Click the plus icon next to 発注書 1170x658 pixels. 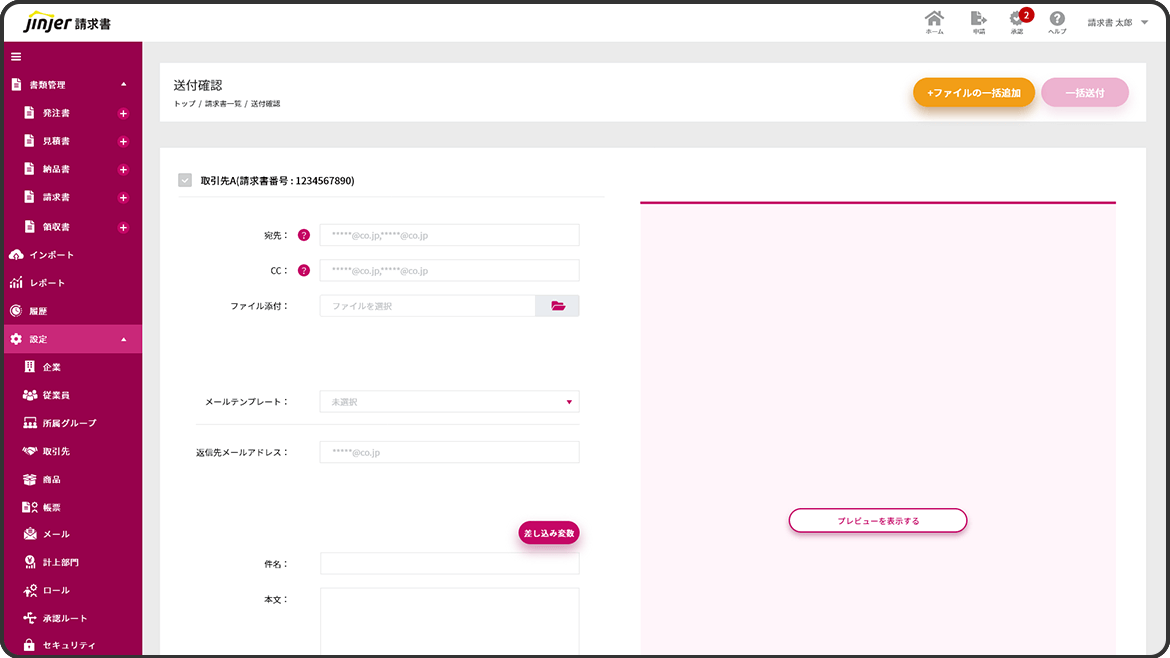pos(123,114)
